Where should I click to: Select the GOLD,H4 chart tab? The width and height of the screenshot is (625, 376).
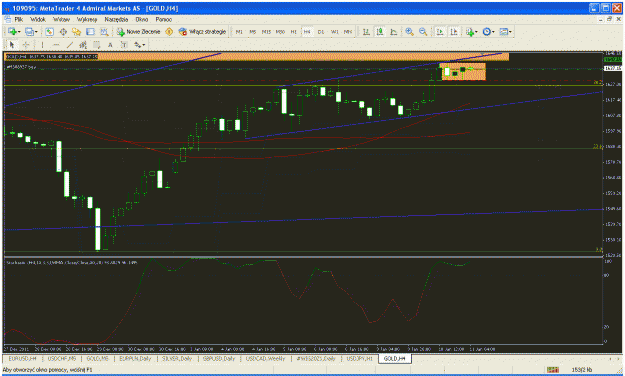tap(395, 359)
